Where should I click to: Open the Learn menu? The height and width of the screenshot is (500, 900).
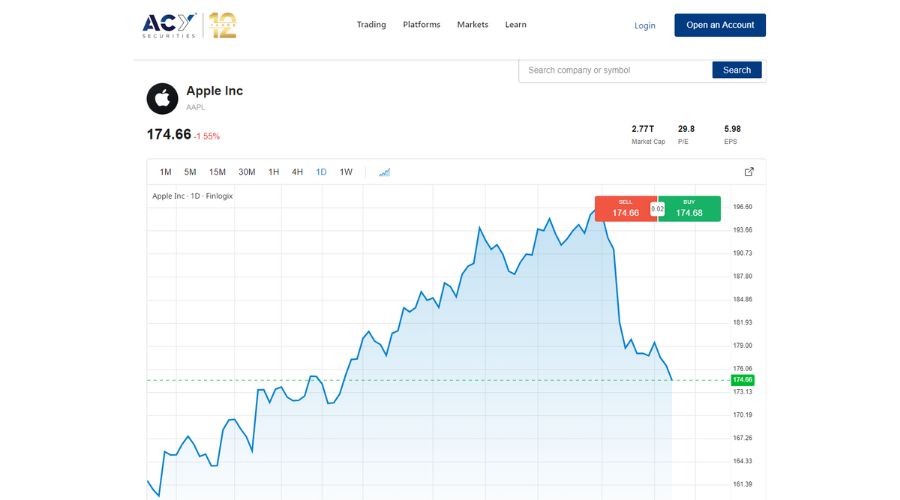click(x=516, y=25)
